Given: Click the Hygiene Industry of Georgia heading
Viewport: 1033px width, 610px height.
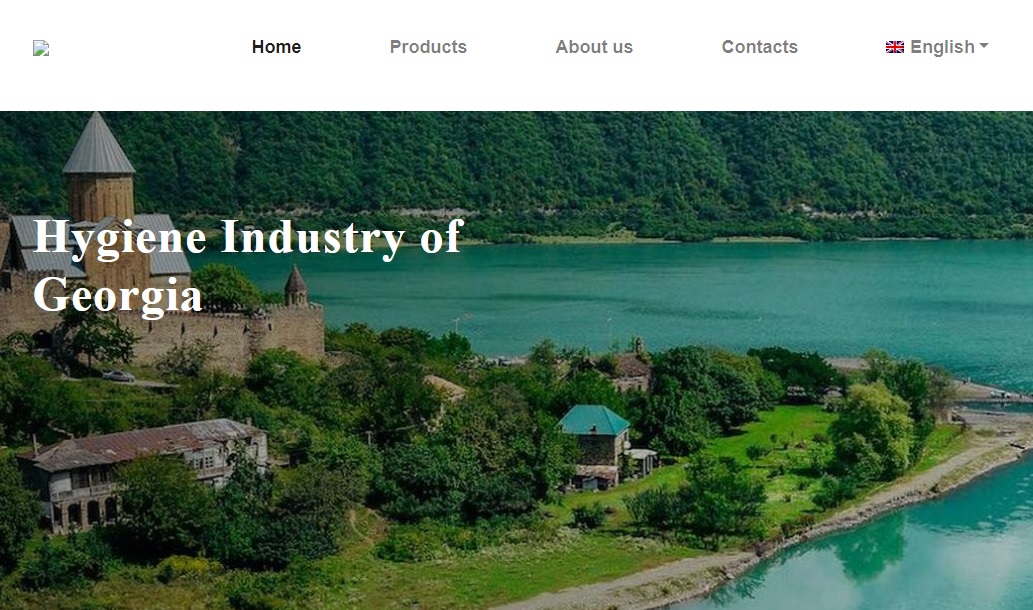Looking at the screenshot, I should 248,265.
